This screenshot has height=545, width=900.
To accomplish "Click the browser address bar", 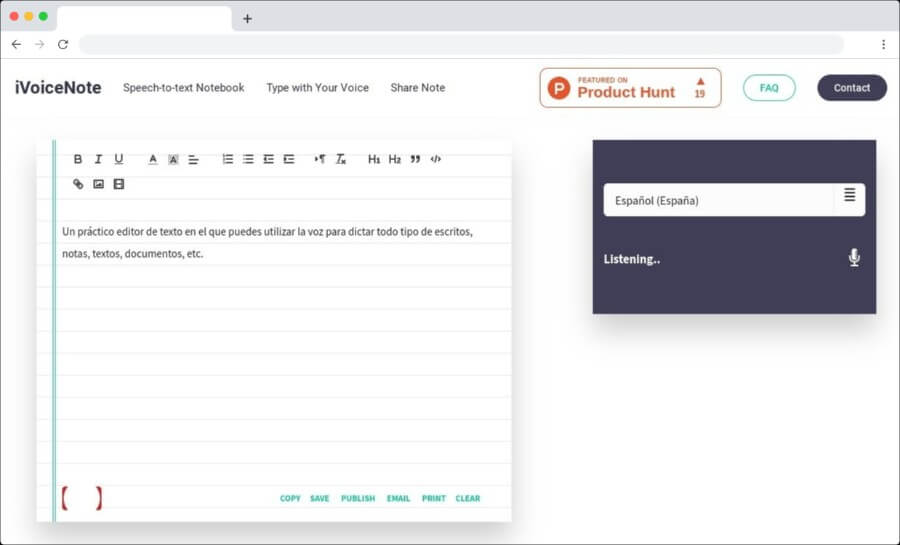I will pos(461,44).
